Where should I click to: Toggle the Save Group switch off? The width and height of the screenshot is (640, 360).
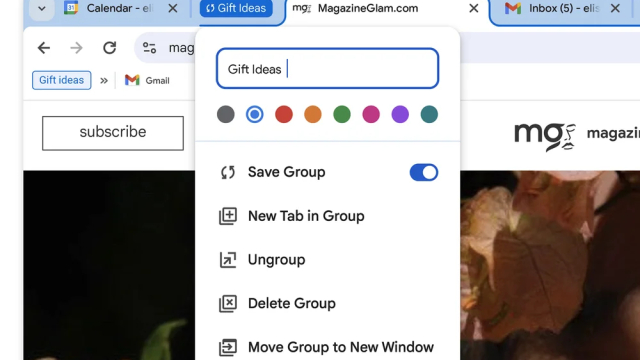(424, 172)
